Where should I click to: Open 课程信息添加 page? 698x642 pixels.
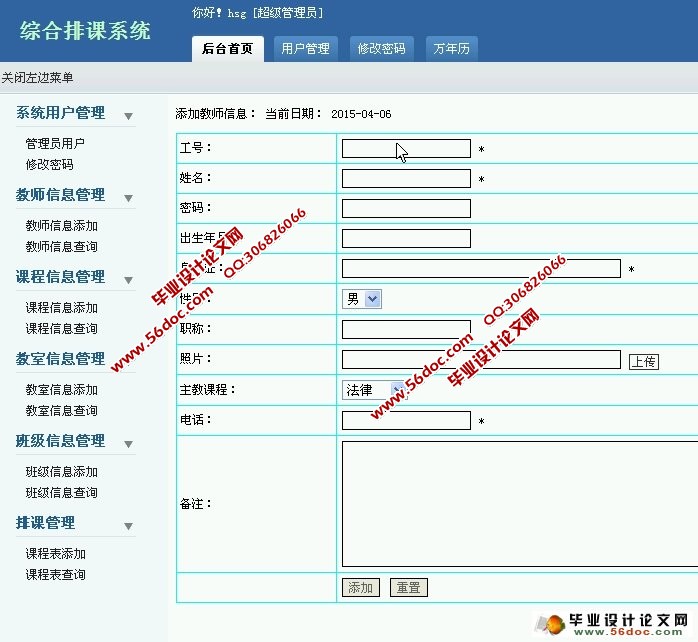[61, 308]
